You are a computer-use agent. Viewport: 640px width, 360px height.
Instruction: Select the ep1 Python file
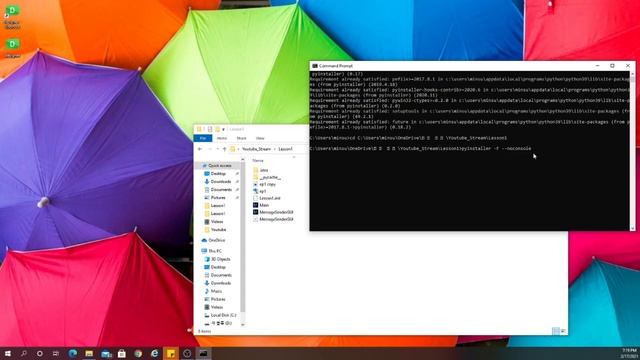262,191
